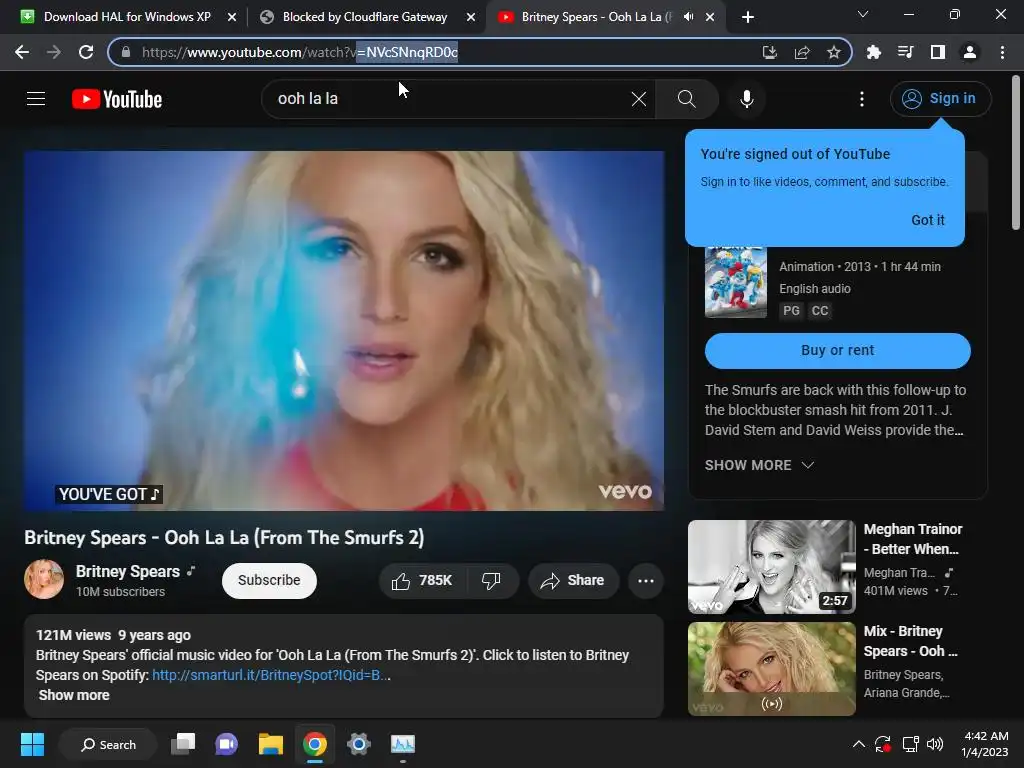Open Windows Start menu

32,744
